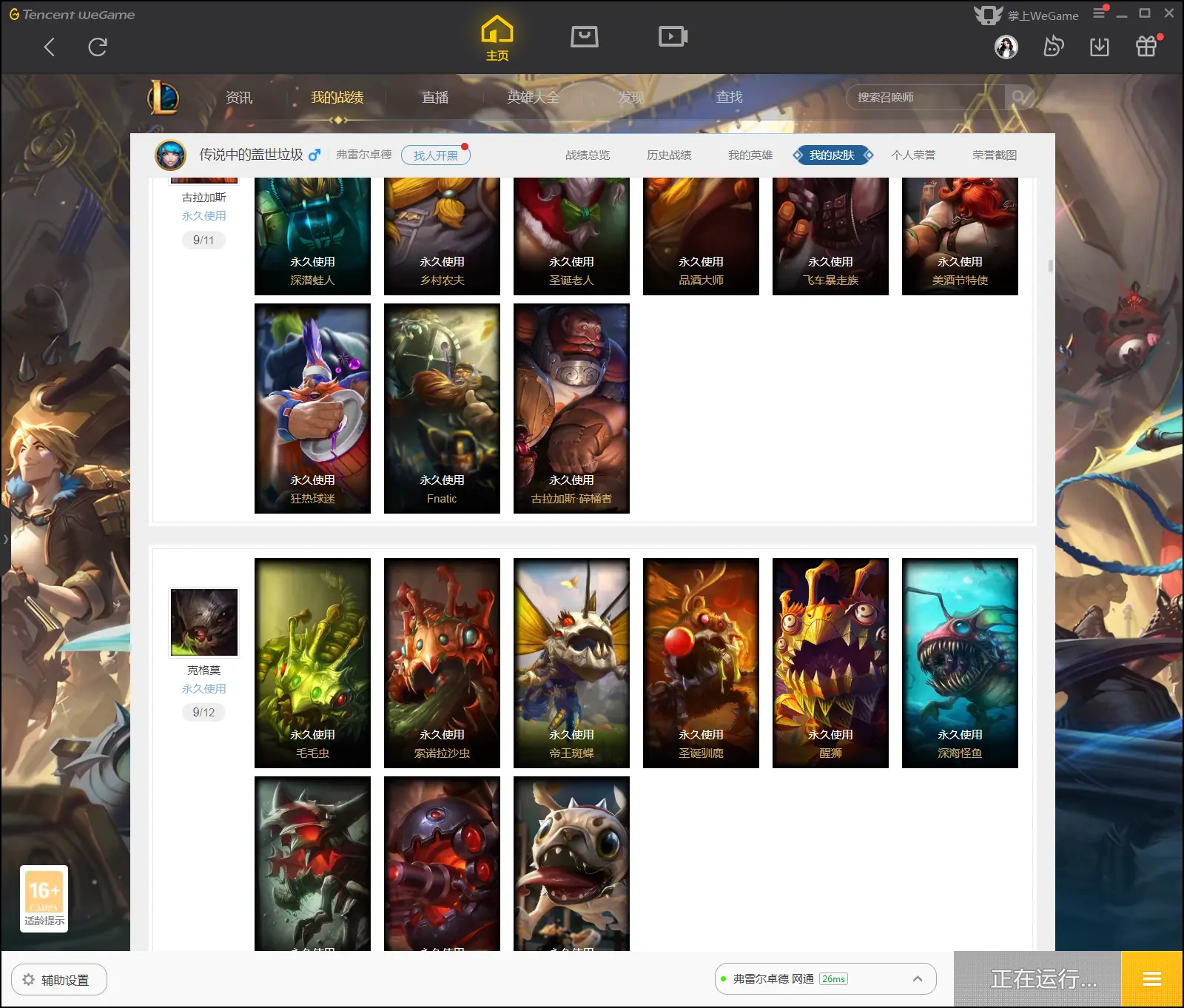
Task: Click the 找人开黑 button
Action: pyautogui.click(x=436, y=155)
